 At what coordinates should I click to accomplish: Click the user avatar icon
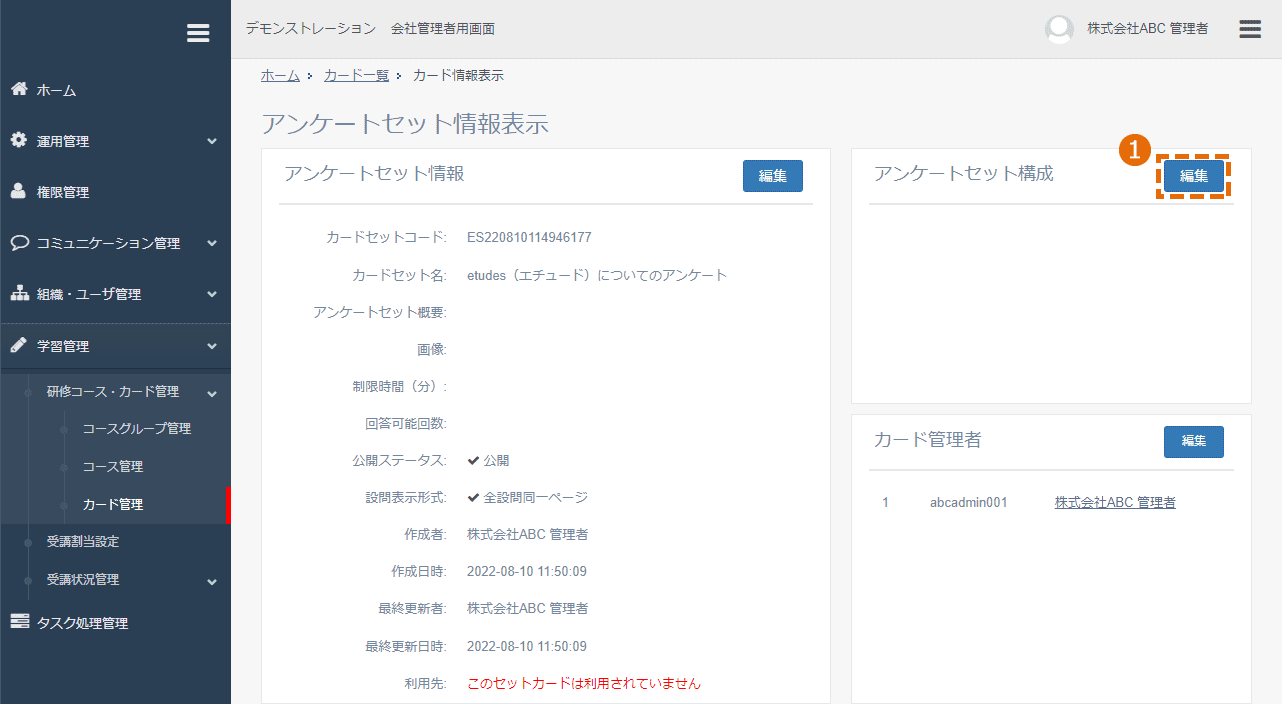1059,29
